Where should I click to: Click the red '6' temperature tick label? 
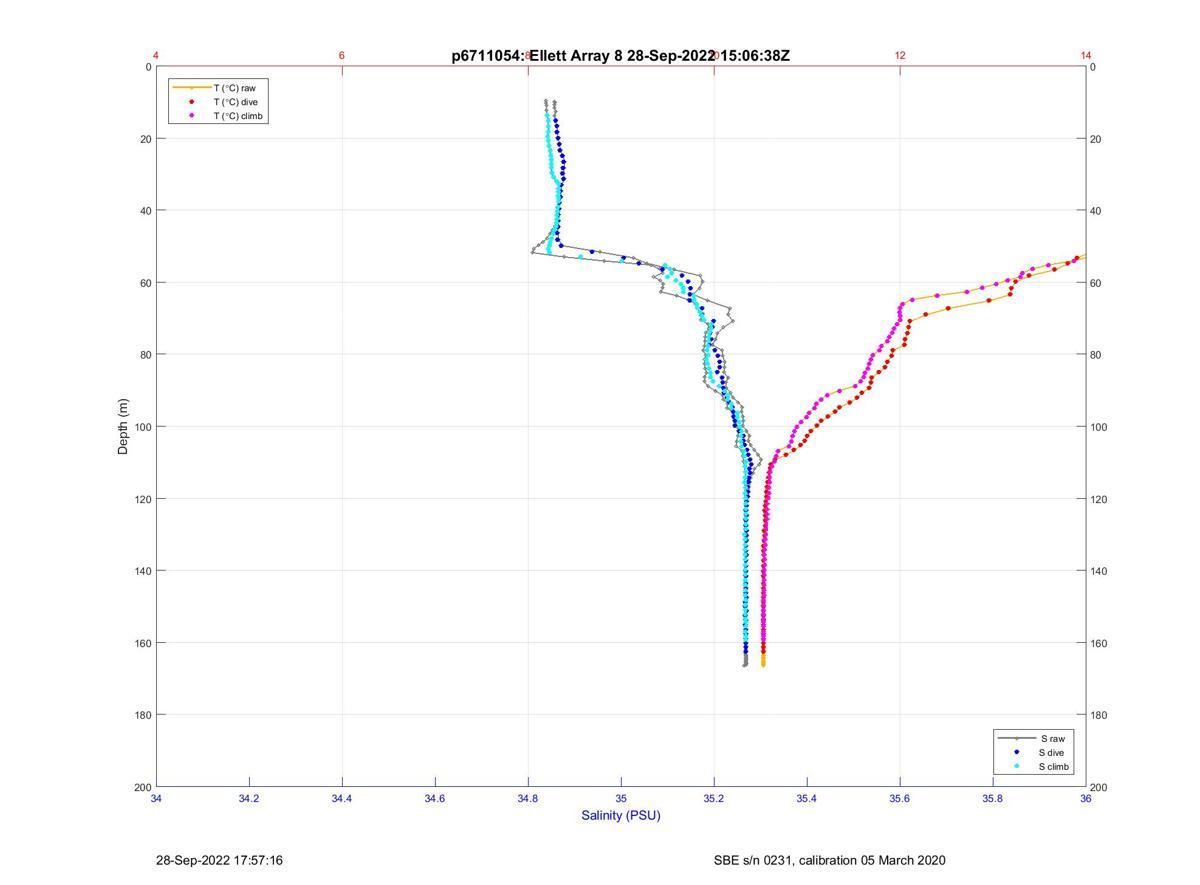(x=342, y=55)
